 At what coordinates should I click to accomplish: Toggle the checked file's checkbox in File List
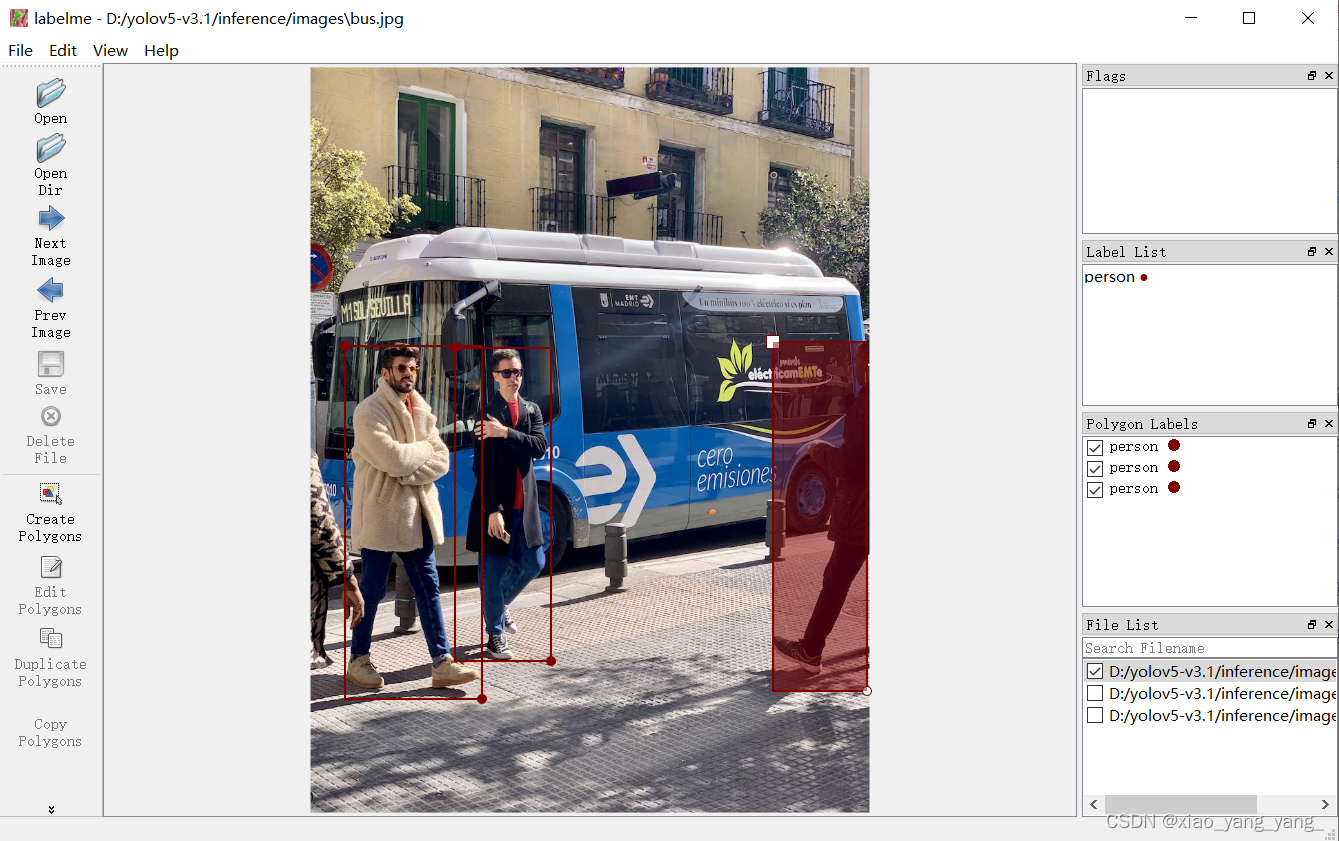[x=1095, y=672]
